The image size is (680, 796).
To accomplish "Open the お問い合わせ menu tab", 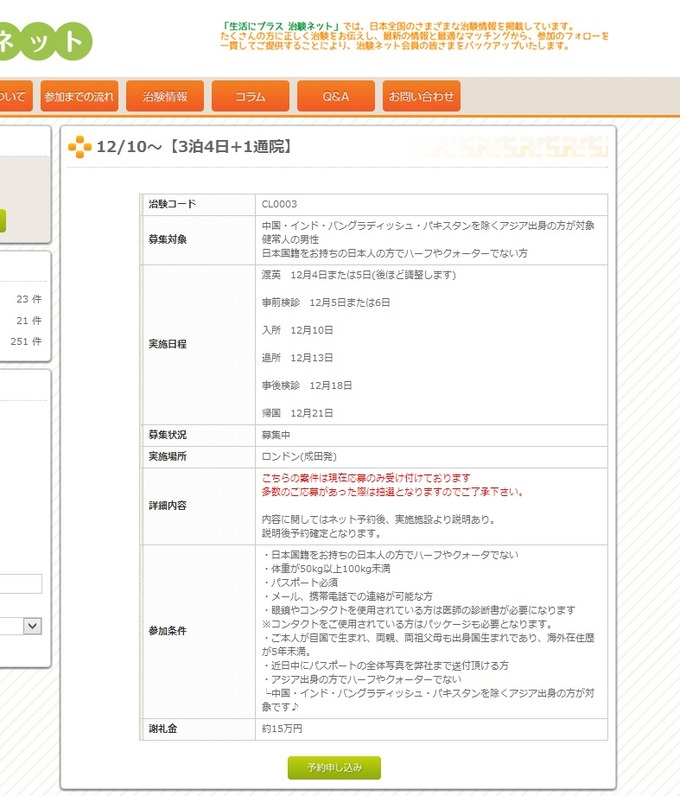I will click(422, 96).
